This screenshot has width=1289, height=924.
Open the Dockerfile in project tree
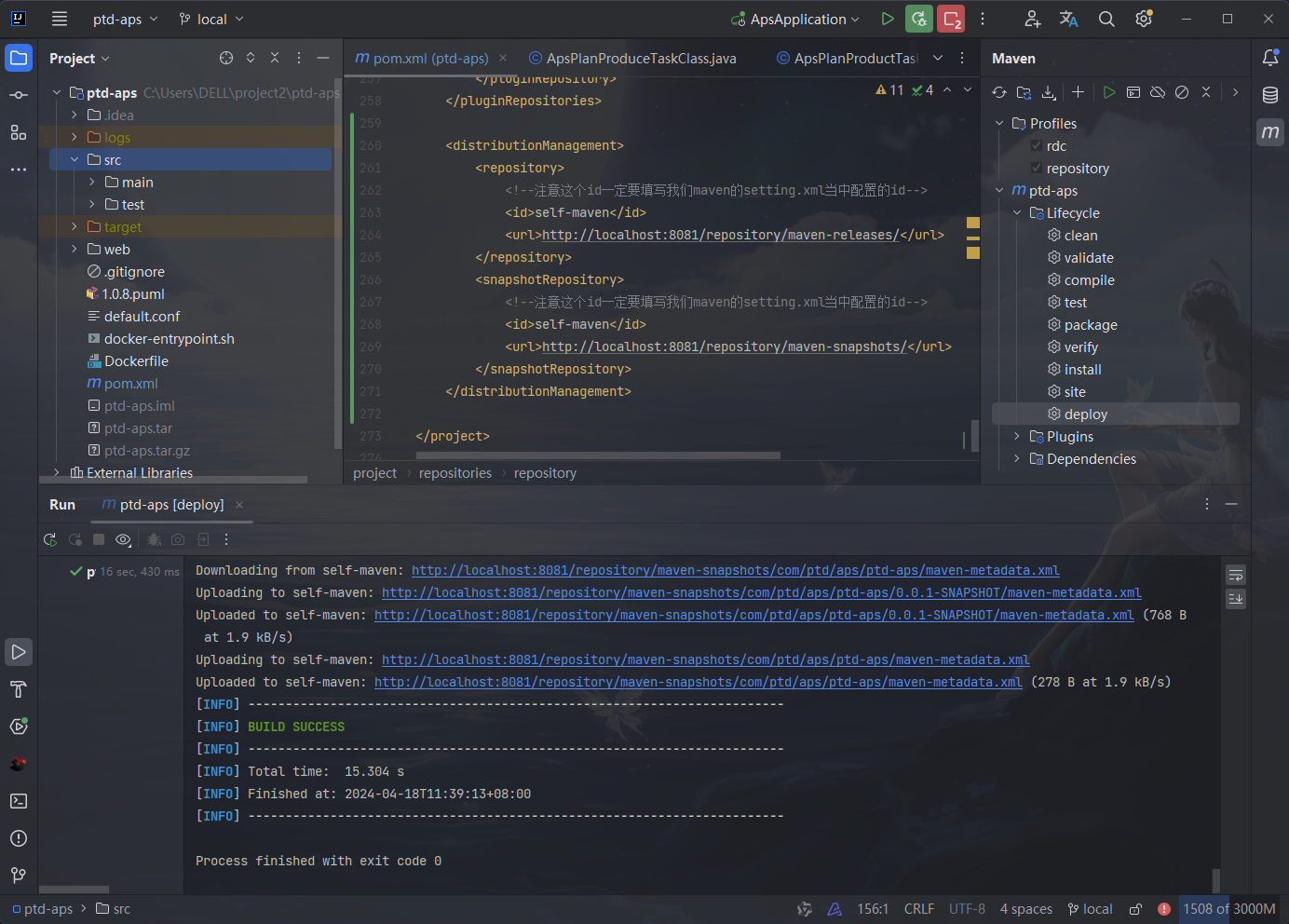pos(136,361)
